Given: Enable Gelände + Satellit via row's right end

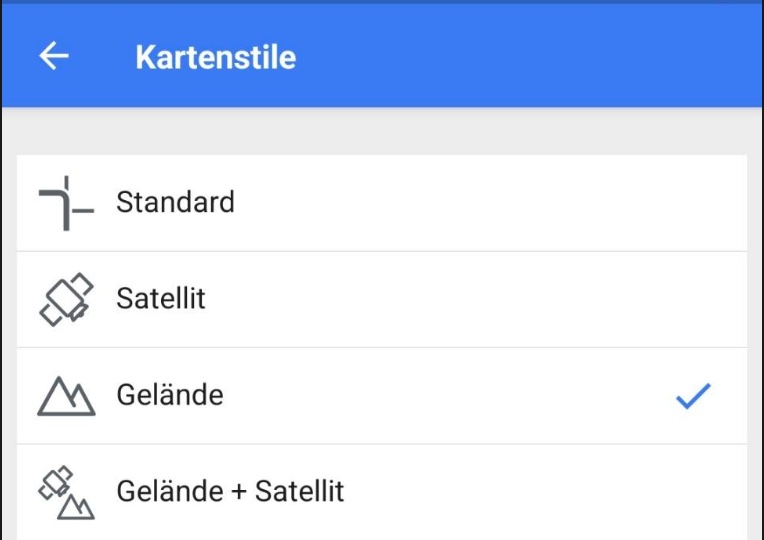Looking at the screenshot, I should coord(693,492).
